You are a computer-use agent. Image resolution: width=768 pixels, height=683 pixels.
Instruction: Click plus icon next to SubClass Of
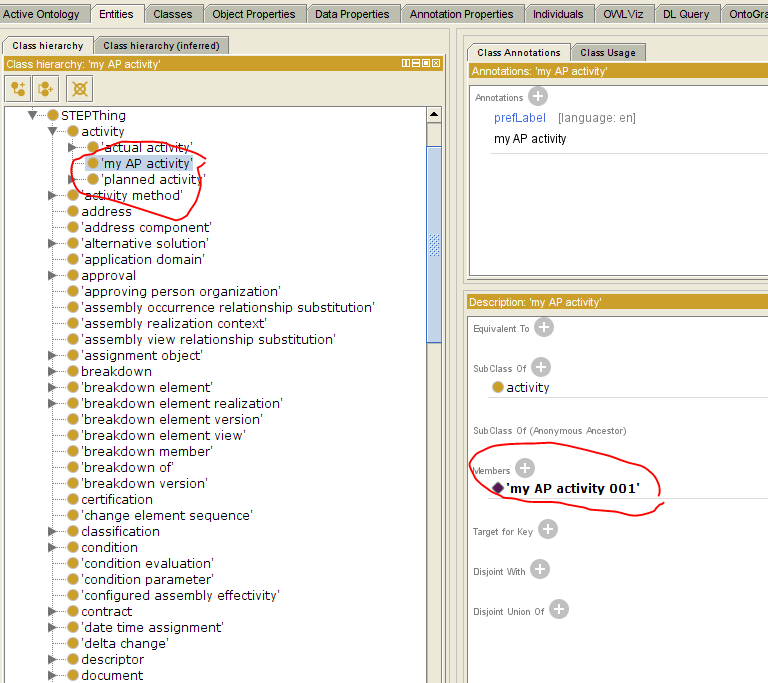click(x=541, y=367)
